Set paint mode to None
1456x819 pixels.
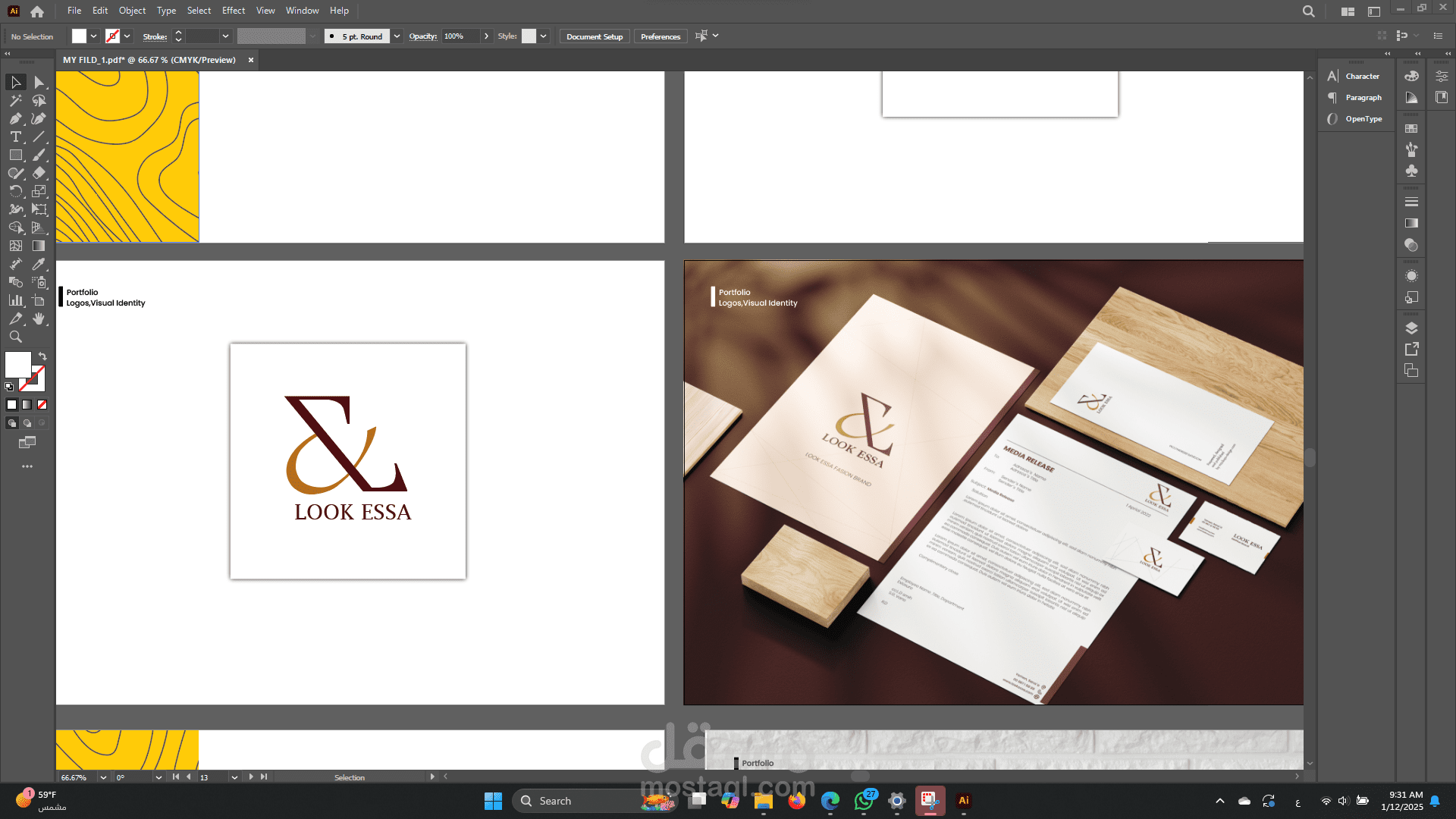(42, 405)
